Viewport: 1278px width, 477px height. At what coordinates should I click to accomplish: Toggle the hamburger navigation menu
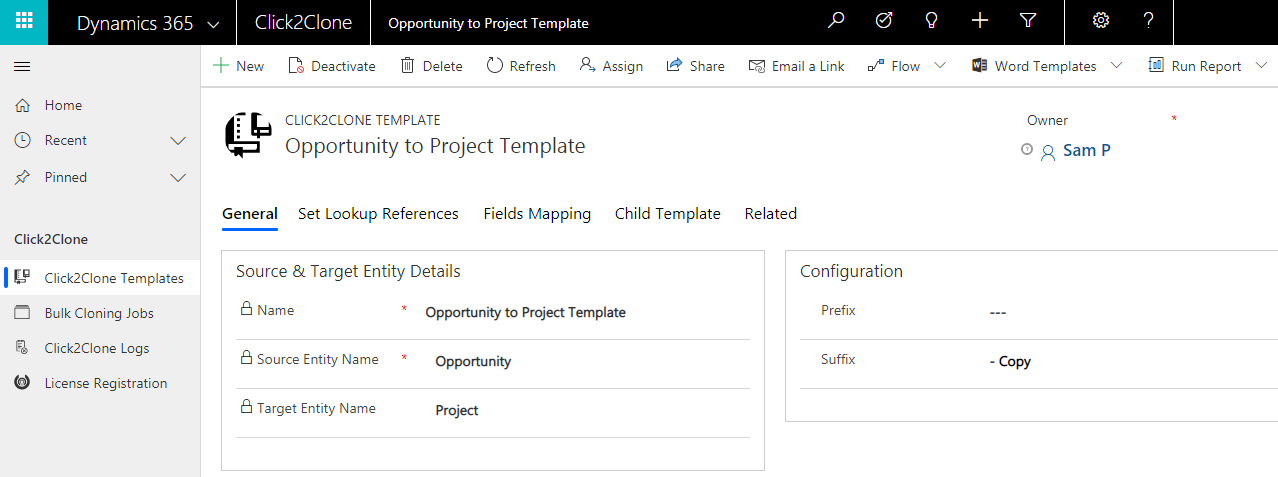[22, 67]
